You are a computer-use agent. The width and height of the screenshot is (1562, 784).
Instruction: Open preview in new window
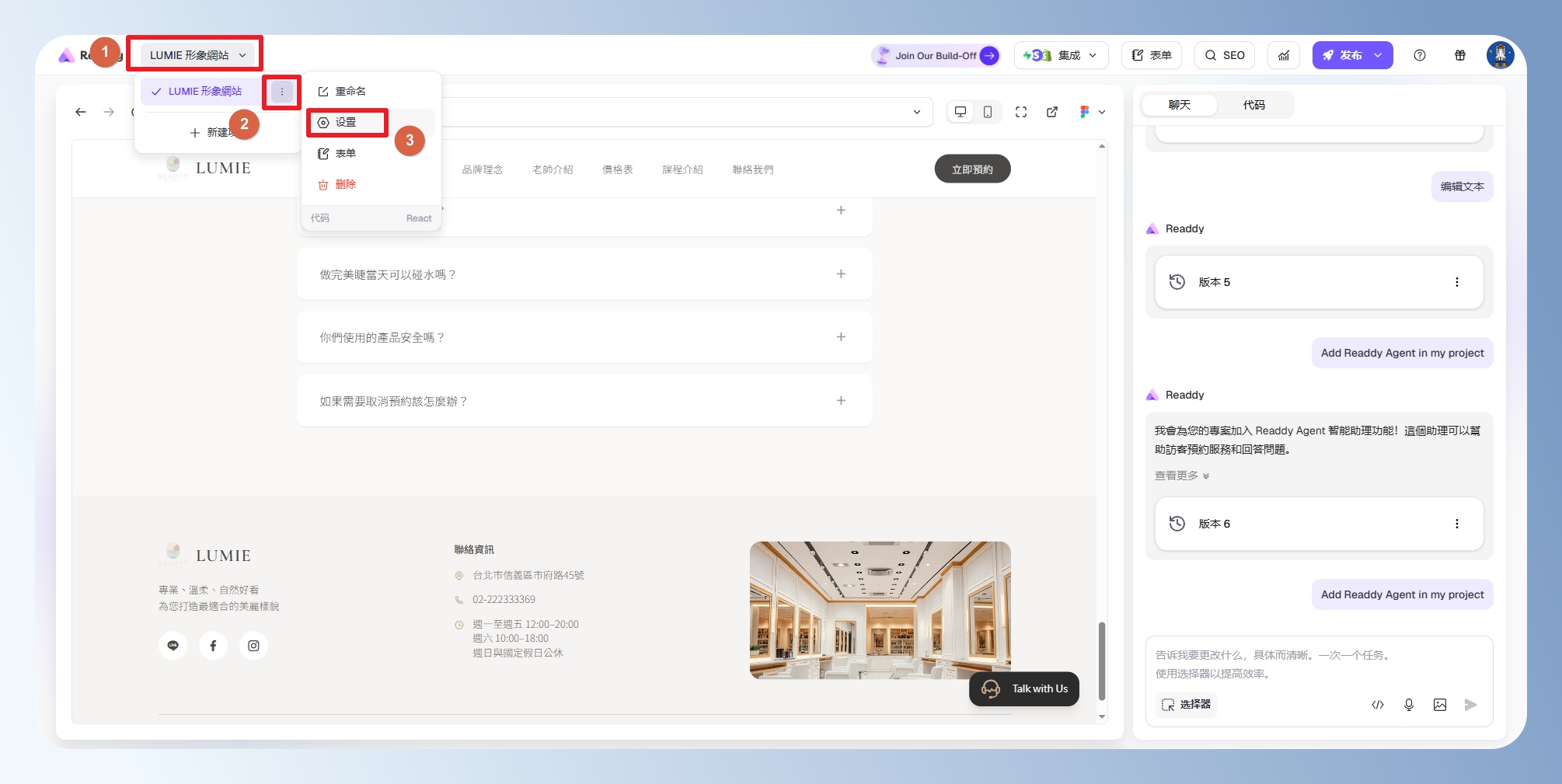click(1051, 112)
